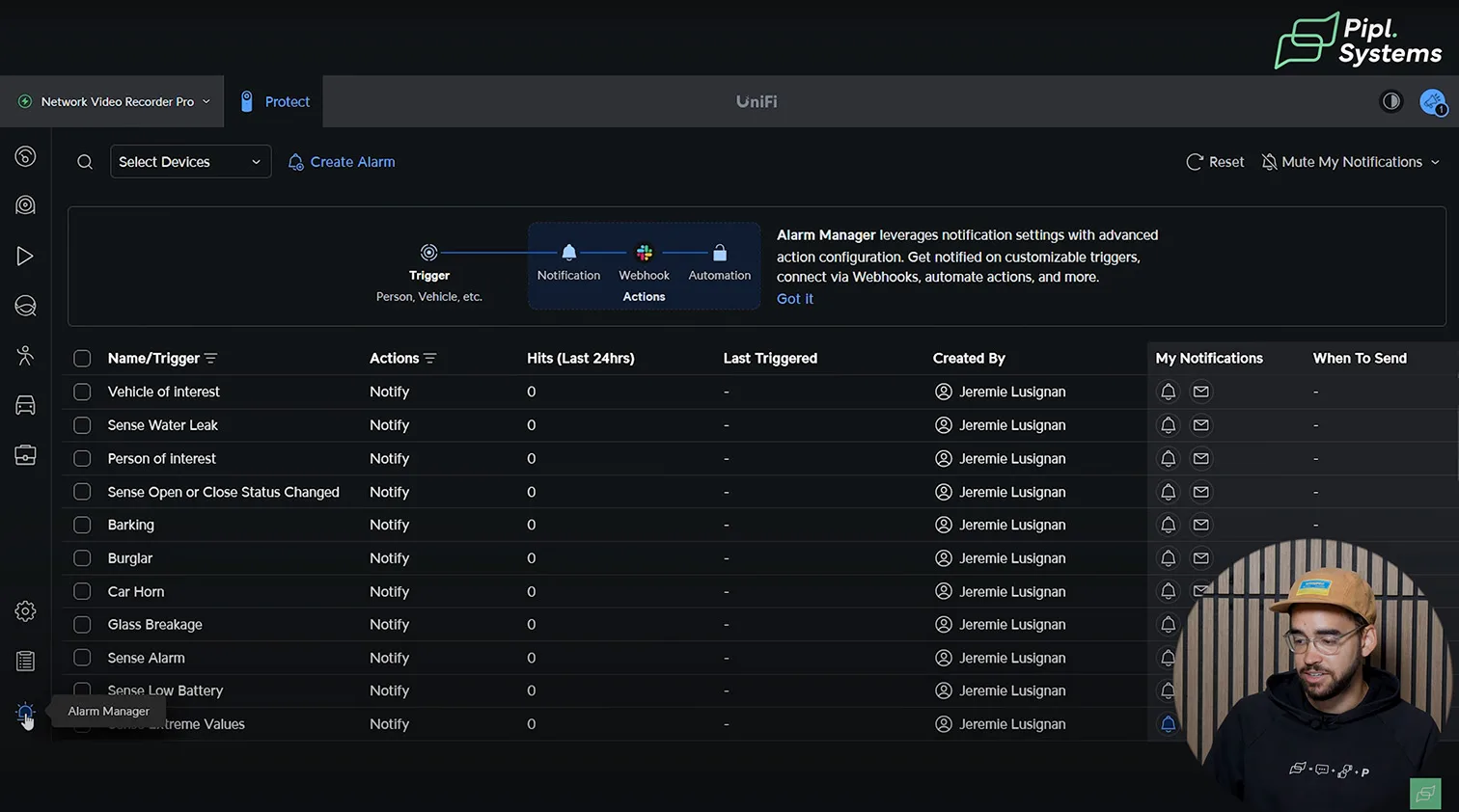1459x812 pixels.
Task: Toggle email notification for Person of interest
Action: tap(1201, 458)
